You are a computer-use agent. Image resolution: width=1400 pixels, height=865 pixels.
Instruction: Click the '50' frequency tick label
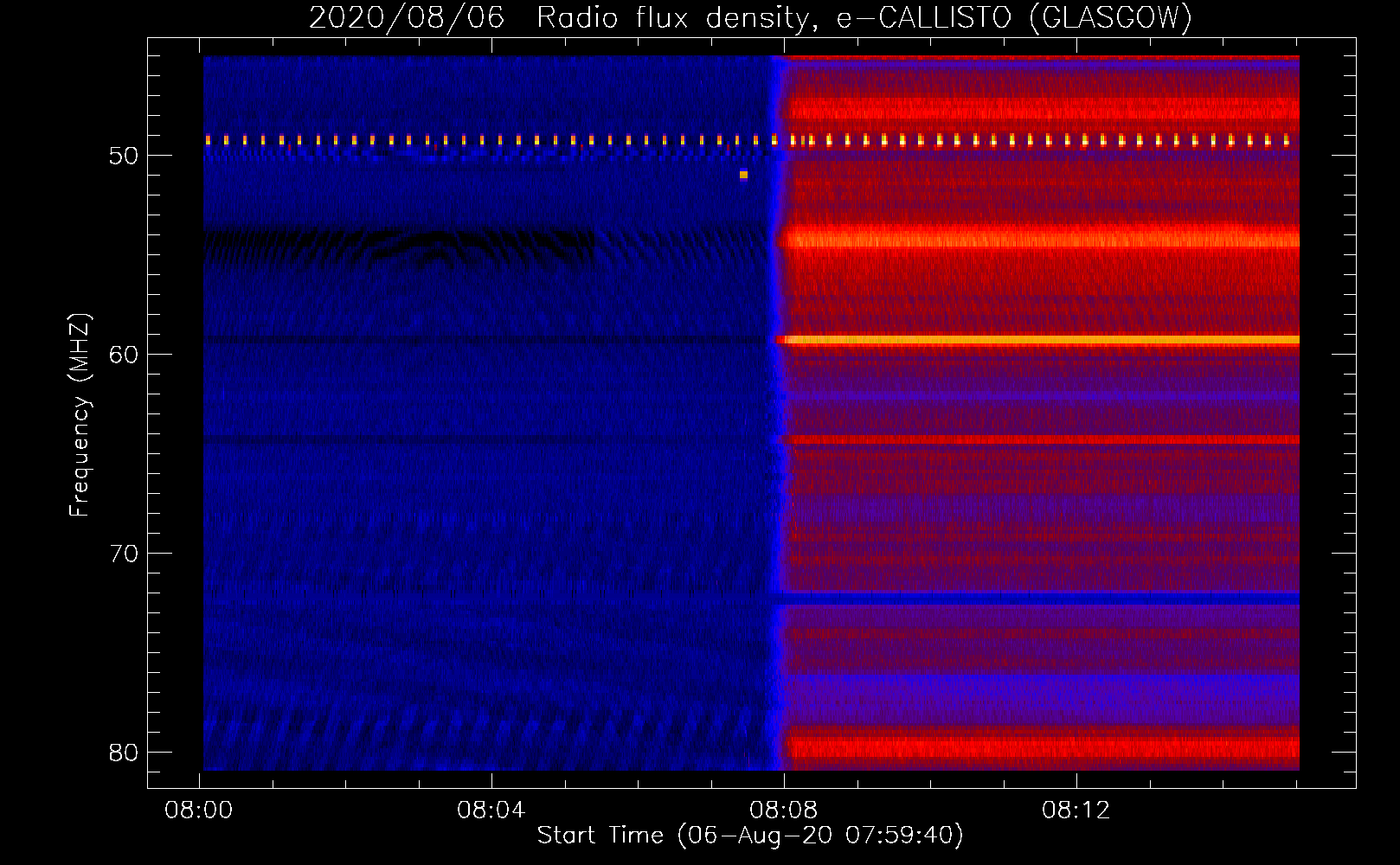(124, 156)
